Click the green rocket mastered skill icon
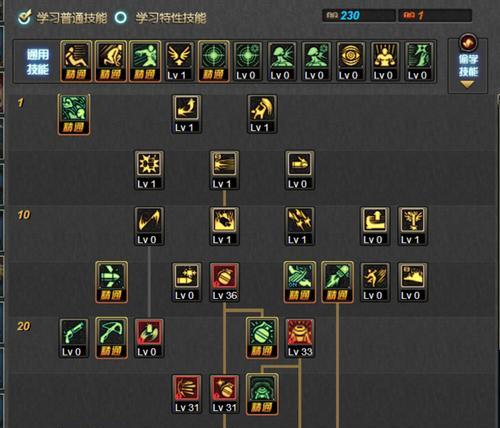This screenshot has height=428, width=500. 337,282
